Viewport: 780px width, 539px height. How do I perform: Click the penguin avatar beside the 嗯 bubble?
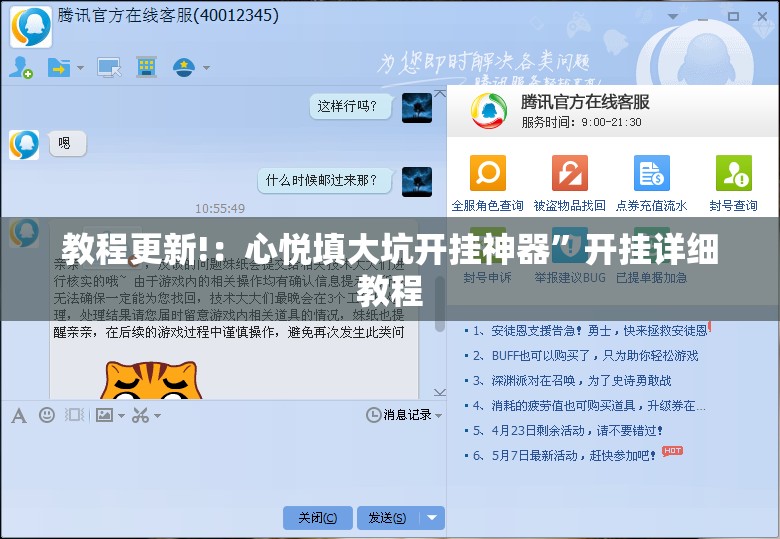tap(24, 145)
